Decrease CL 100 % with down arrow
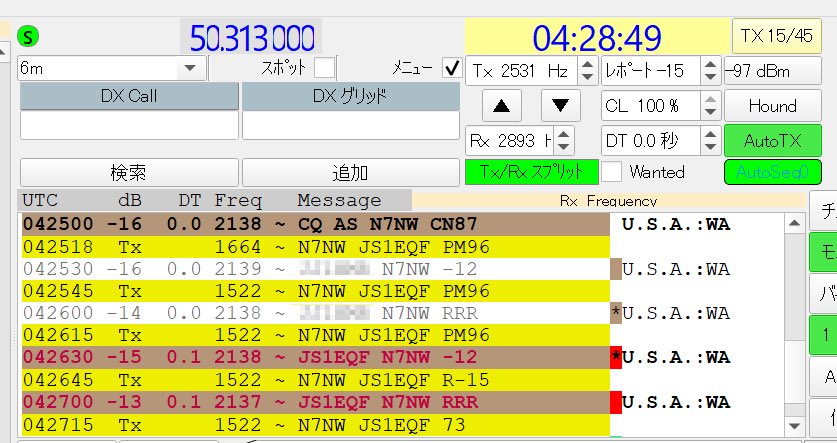The height and width of the screenshot is (443, 837). pyautogui.click(x=710, y=112)
